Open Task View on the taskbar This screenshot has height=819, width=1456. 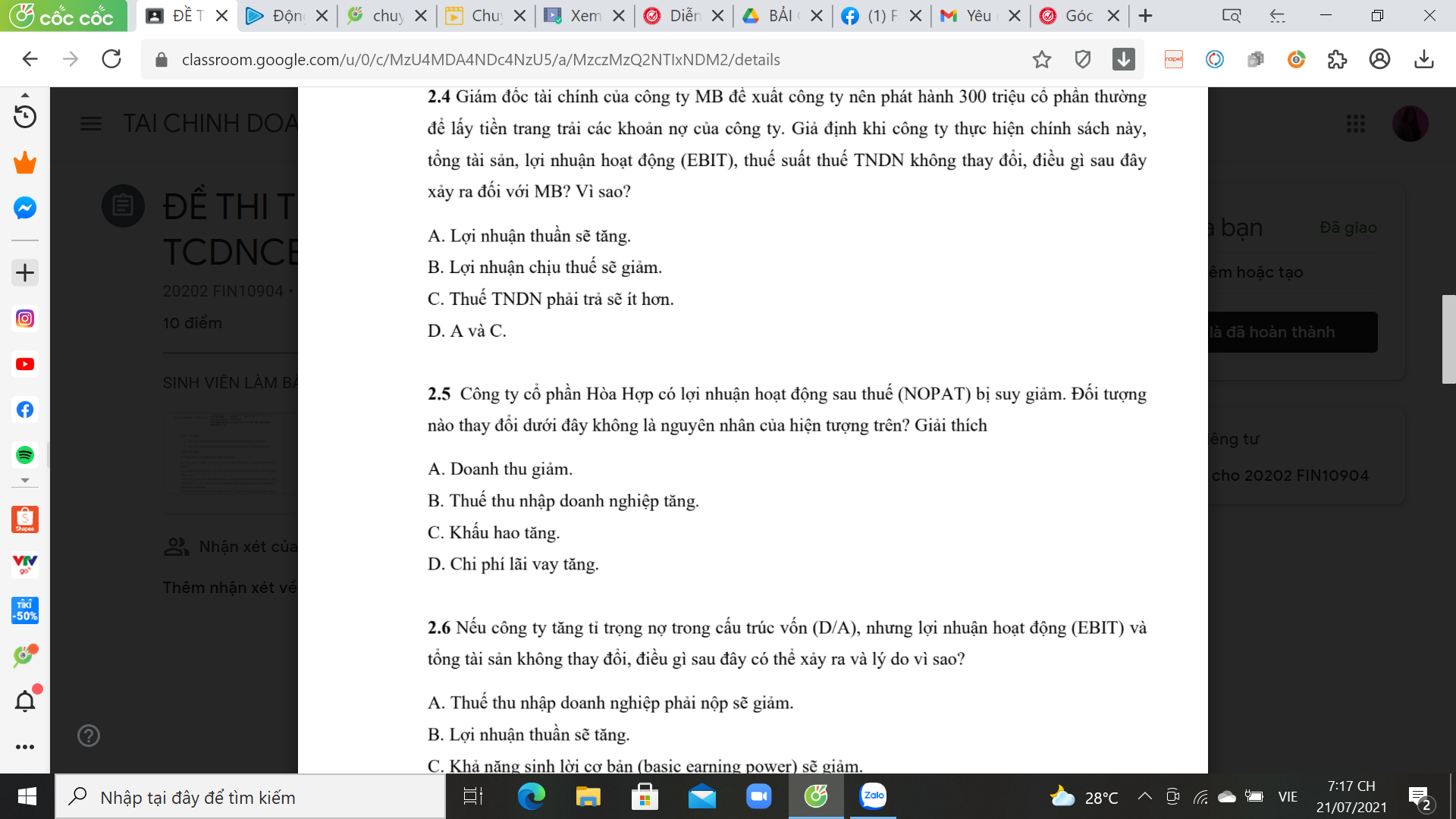click(473, 796)
